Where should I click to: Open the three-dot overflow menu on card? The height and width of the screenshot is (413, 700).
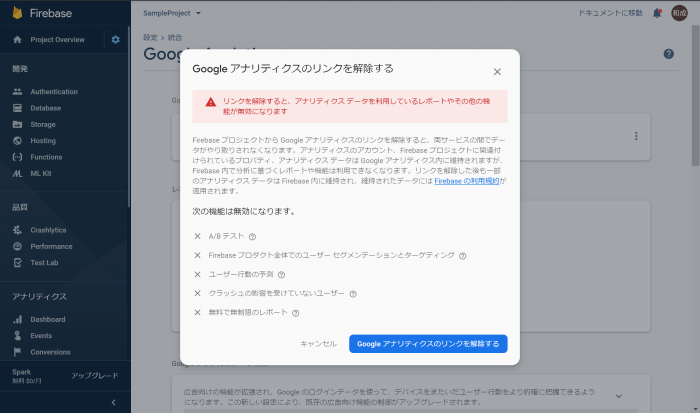pyautogui.click(x=636, y=136)
